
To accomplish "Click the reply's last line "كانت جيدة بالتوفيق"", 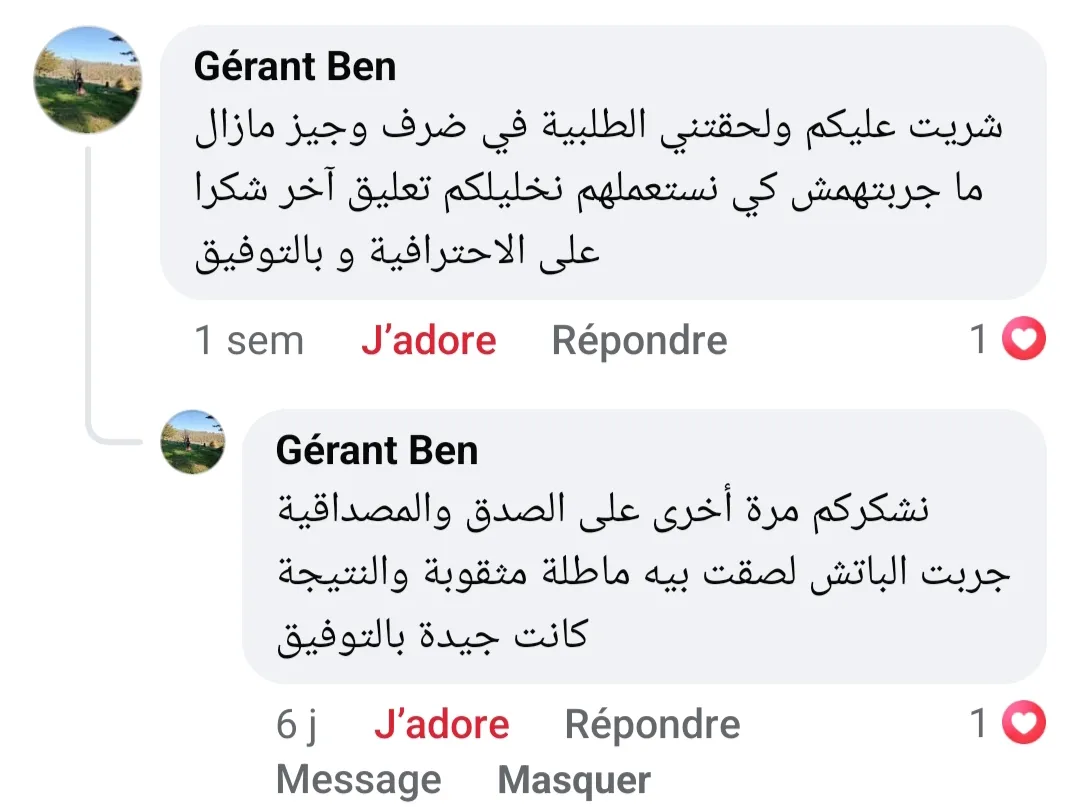I will [x=432, y=635].
